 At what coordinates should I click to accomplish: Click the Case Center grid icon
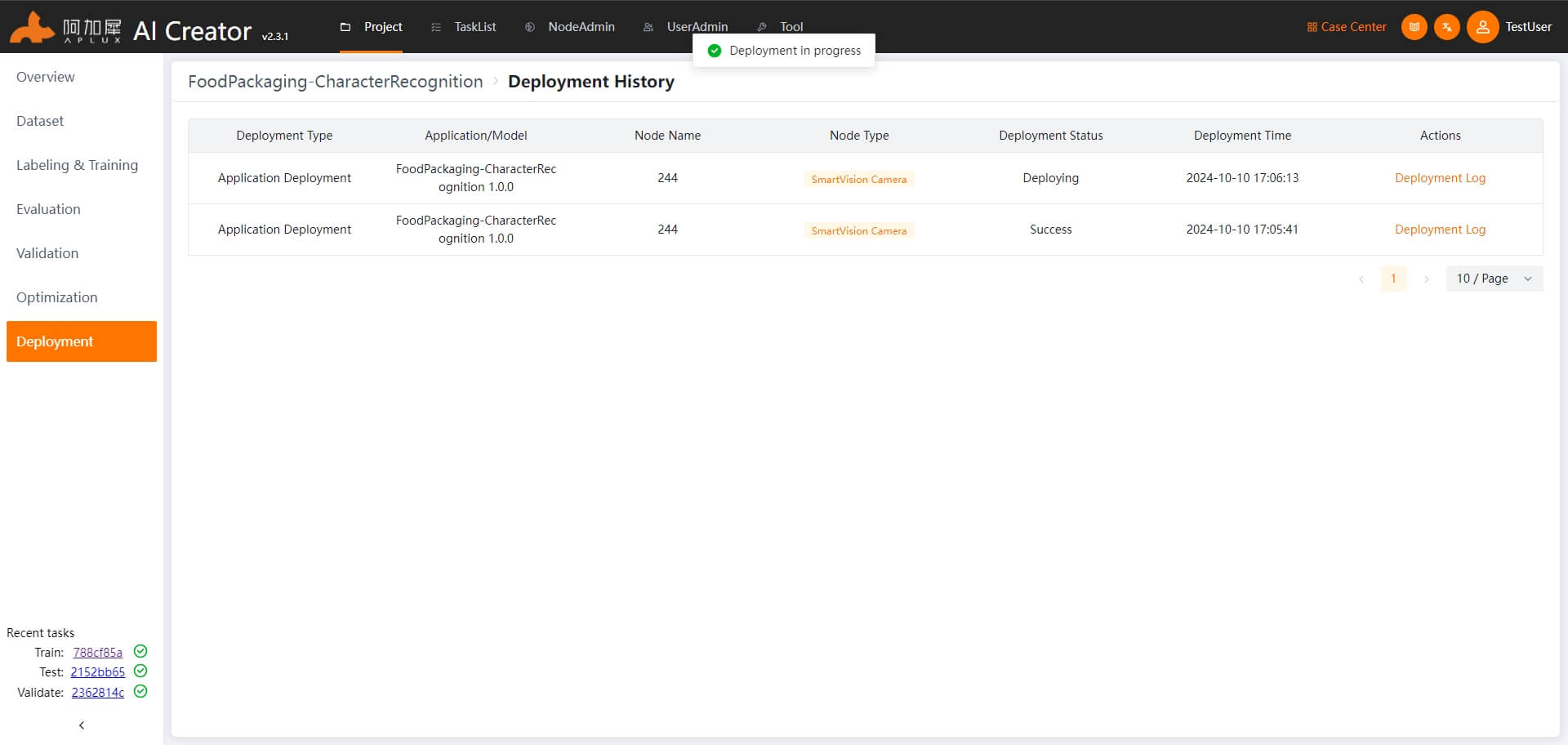[x=1312, y=27]
